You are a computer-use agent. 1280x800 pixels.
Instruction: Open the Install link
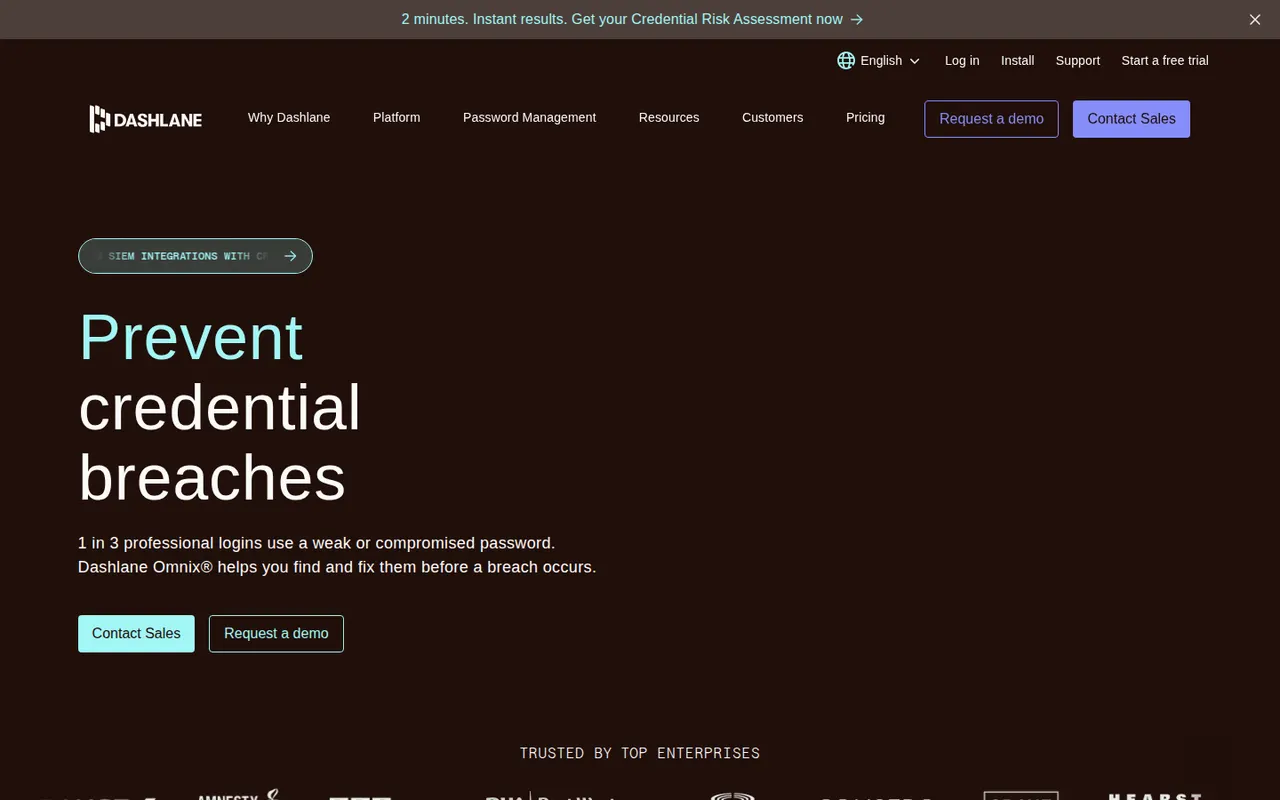pos(1017,60)
